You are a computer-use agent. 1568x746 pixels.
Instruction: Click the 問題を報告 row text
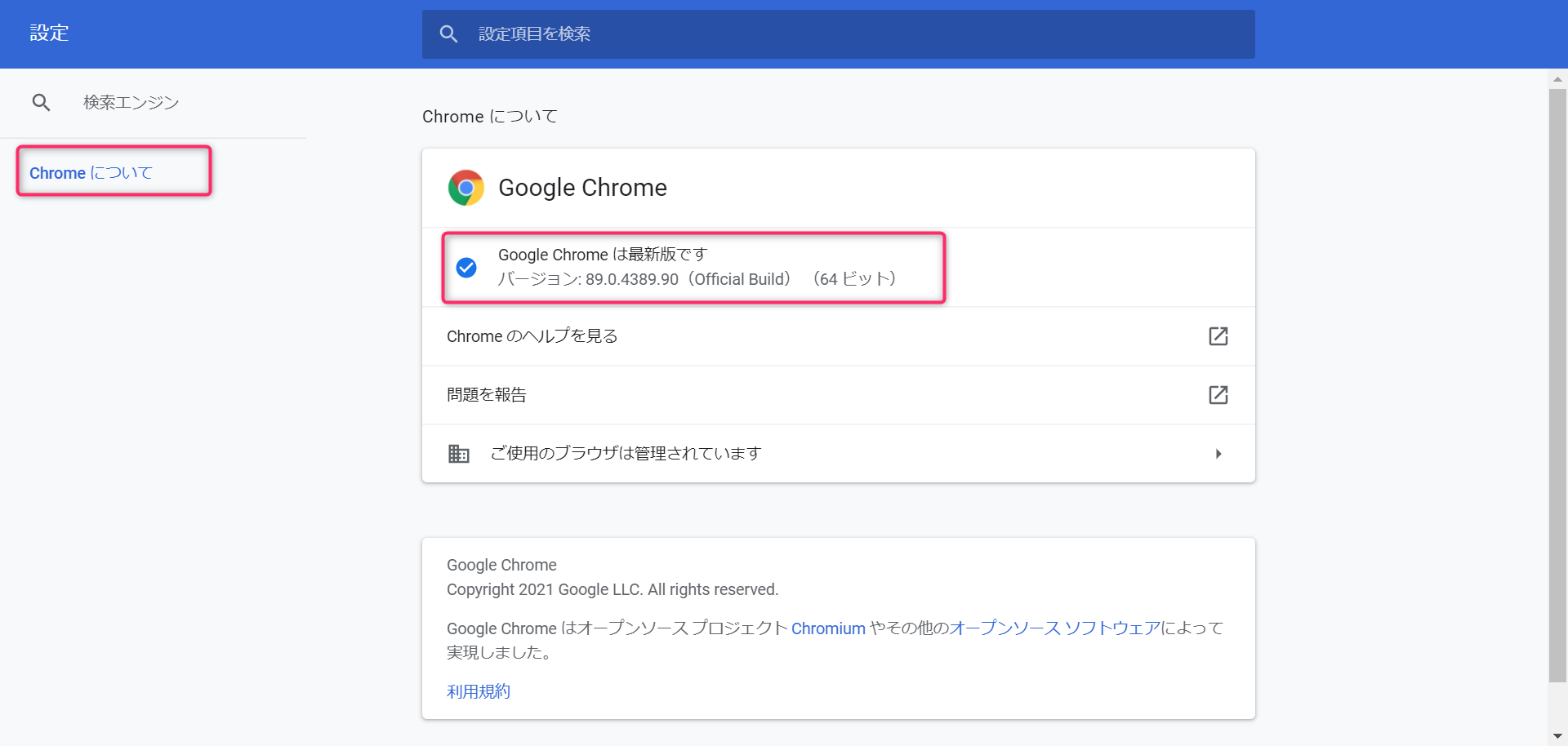click(487, 395)
